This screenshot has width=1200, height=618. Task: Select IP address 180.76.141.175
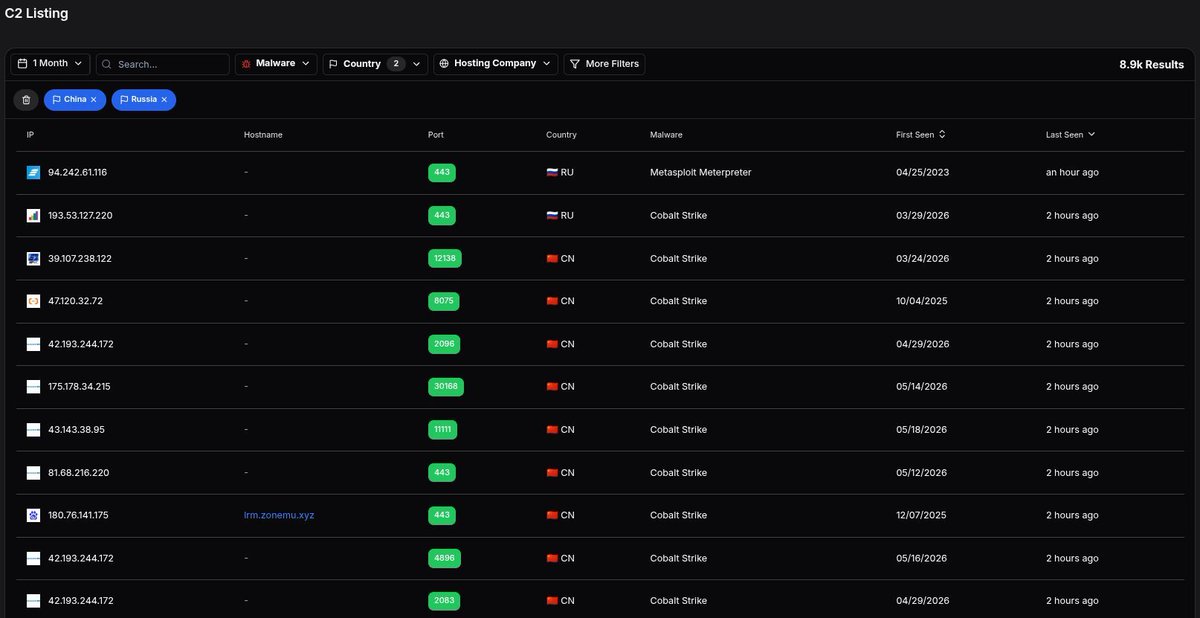click(x=78, y=515)
